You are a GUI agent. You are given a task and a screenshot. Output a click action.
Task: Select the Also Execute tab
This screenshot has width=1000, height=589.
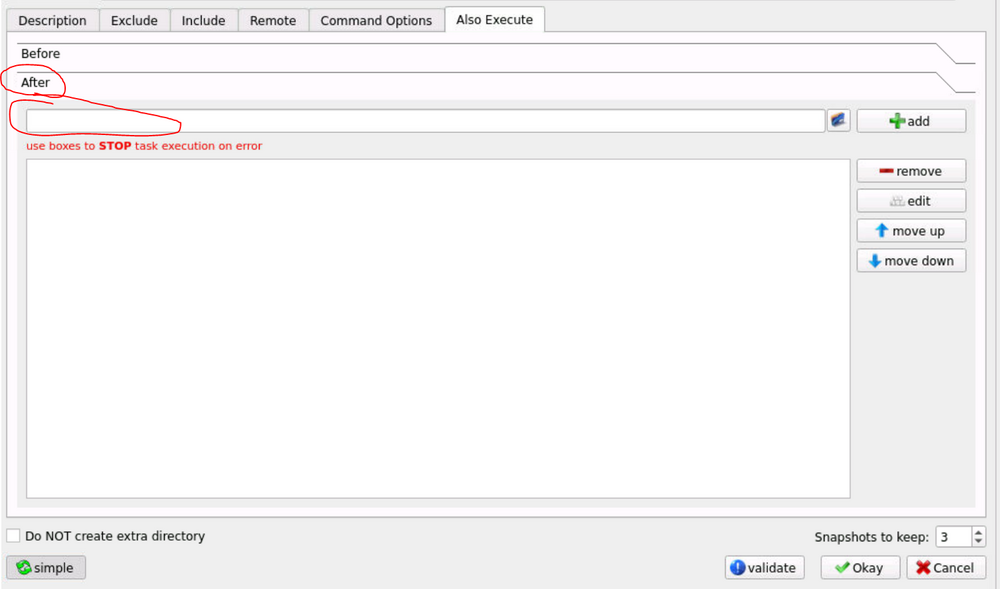coord(494,20)
